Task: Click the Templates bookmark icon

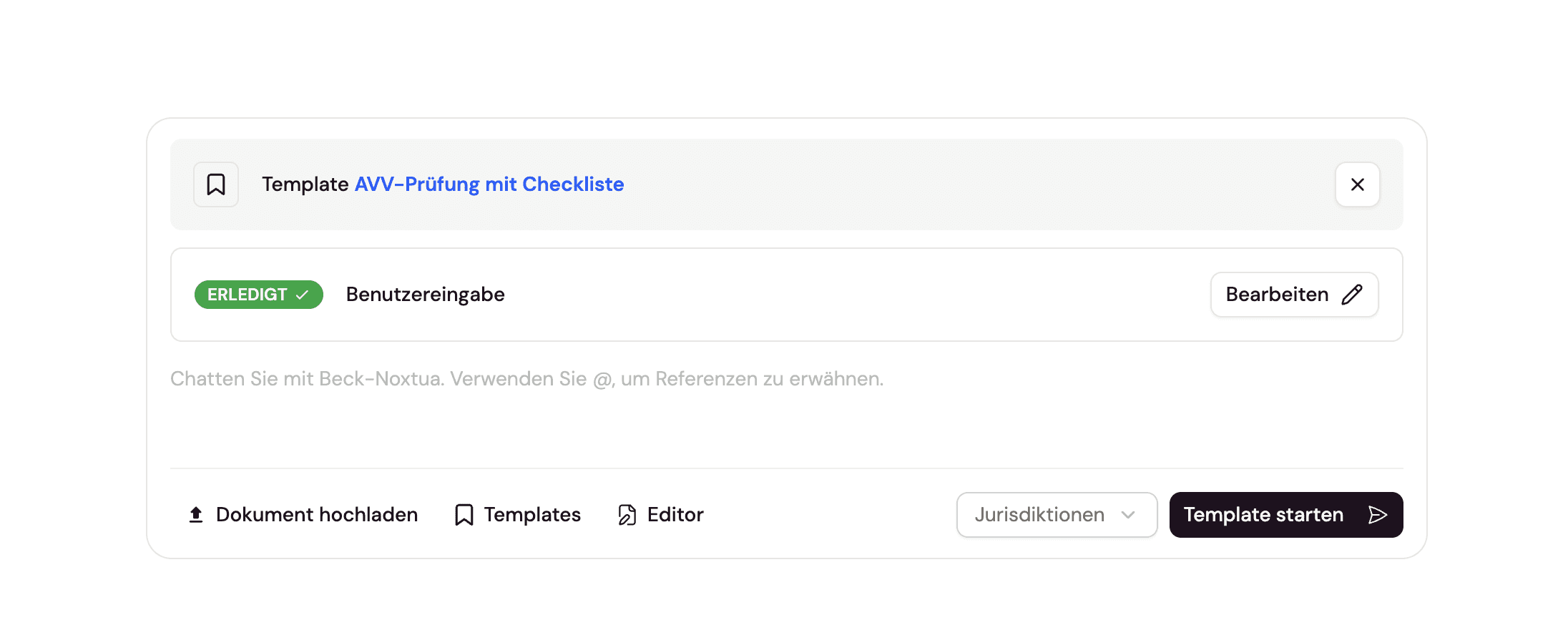Action: tap(464, 515)
